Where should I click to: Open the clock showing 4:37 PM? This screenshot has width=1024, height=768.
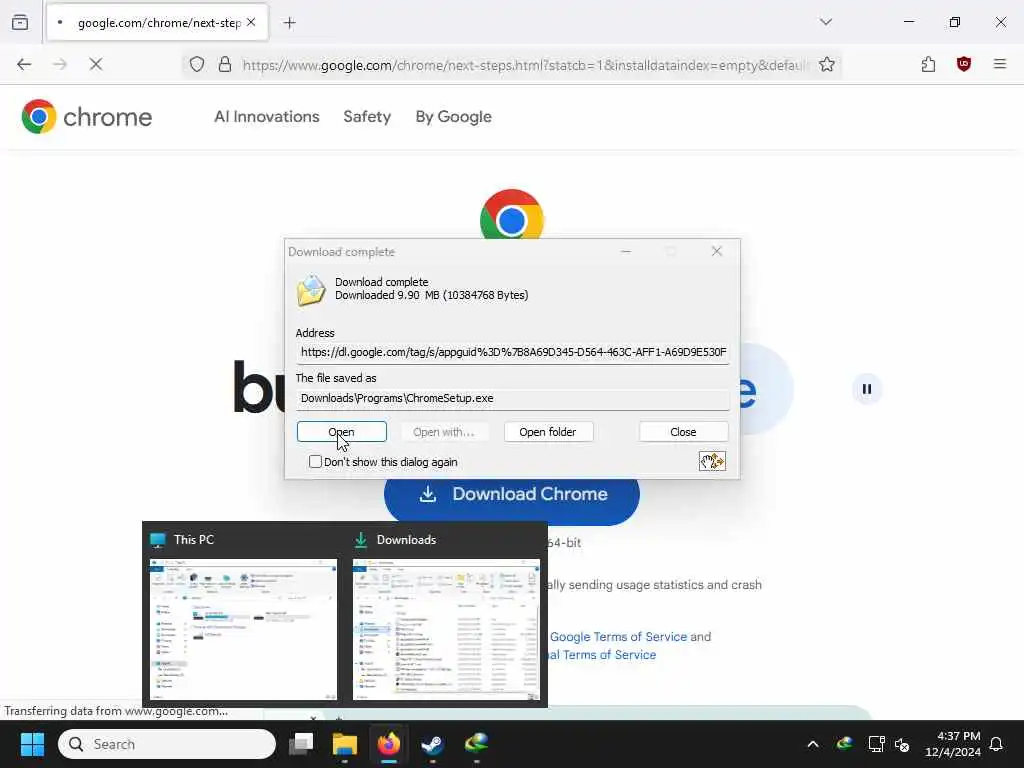[x=953, y=744]
